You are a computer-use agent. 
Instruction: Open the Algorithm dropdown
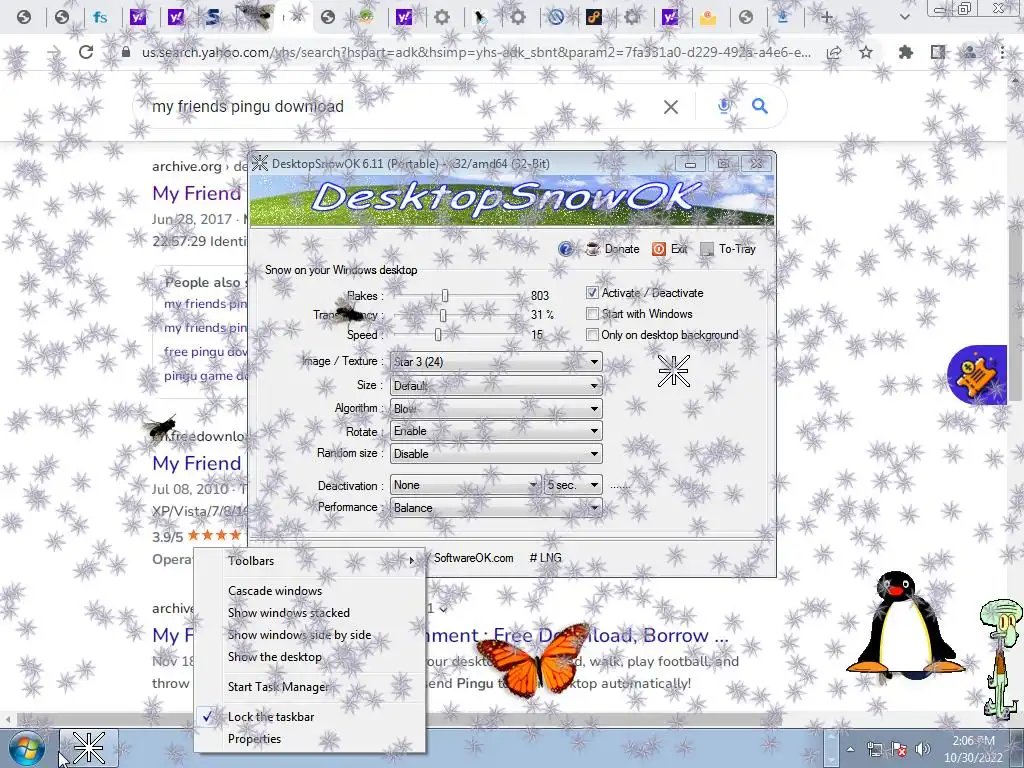click(496, 408)
